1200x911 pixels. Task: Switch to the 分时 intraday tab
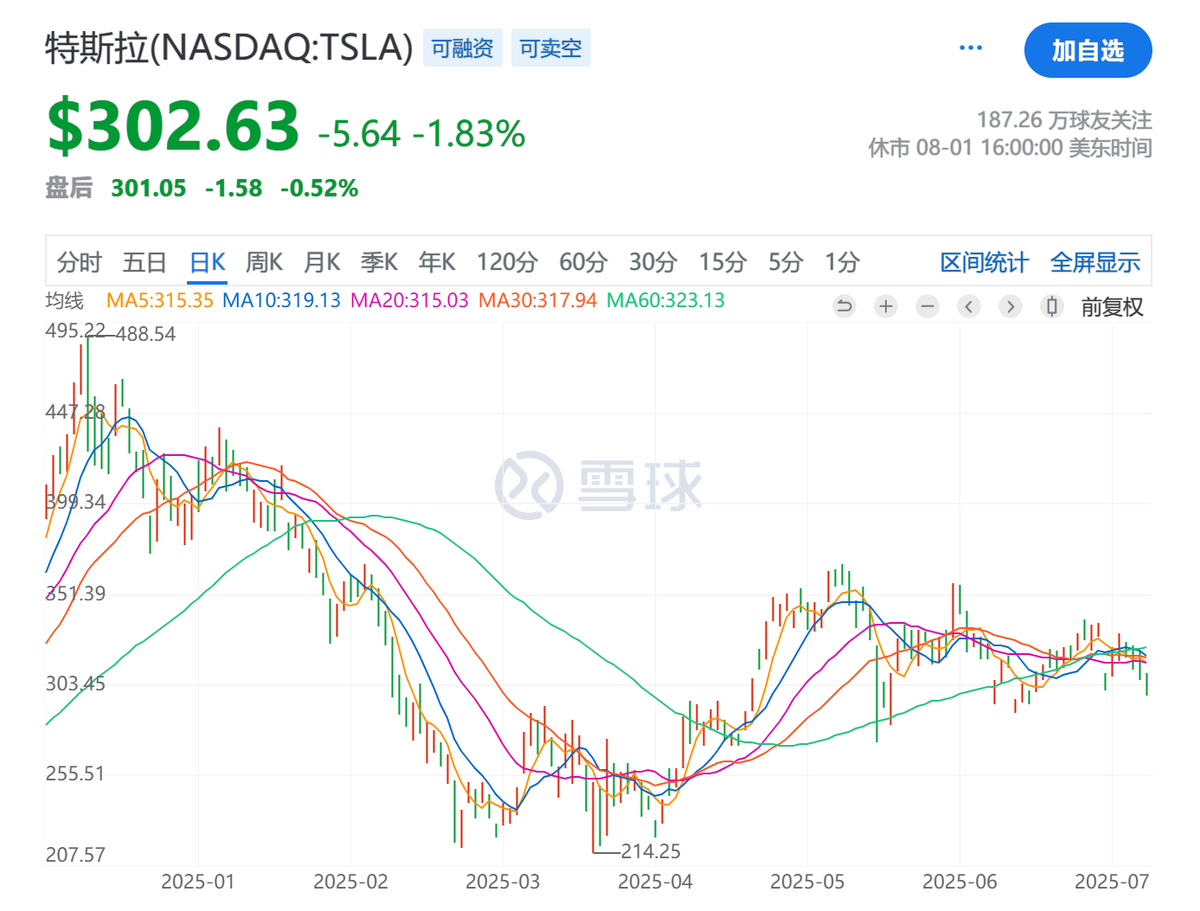coord(79,263)
